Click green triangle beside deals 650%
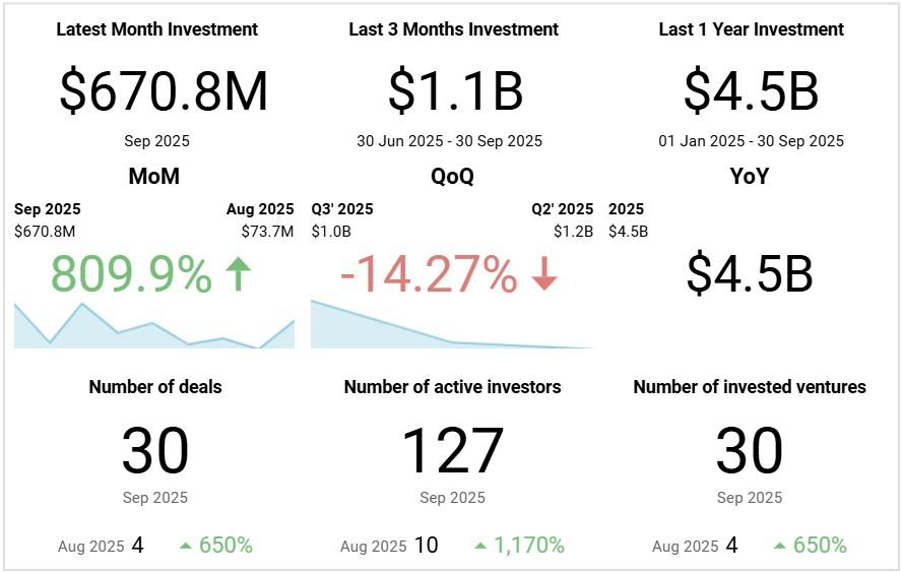902x572 pixels. click(x=185, y=545)
